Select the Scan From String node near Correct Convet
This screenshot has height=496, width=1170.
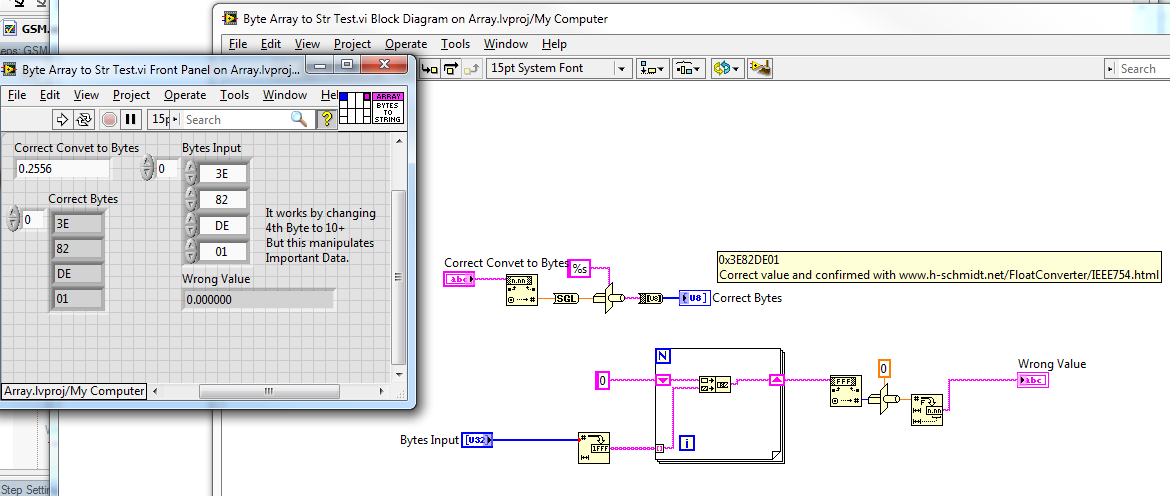521,291
